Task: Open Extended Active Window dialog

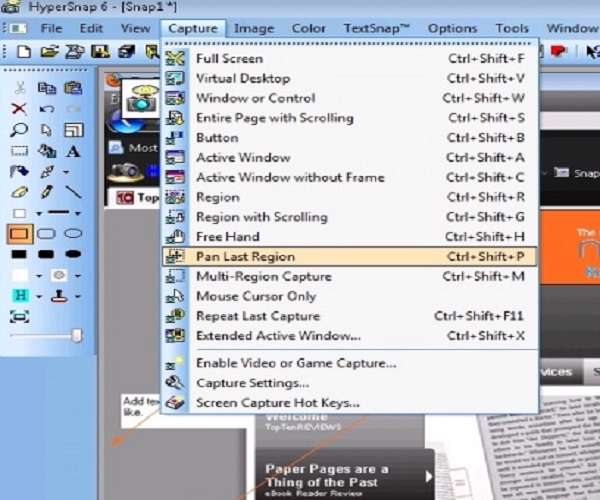Action: click(x=349, y=336)
